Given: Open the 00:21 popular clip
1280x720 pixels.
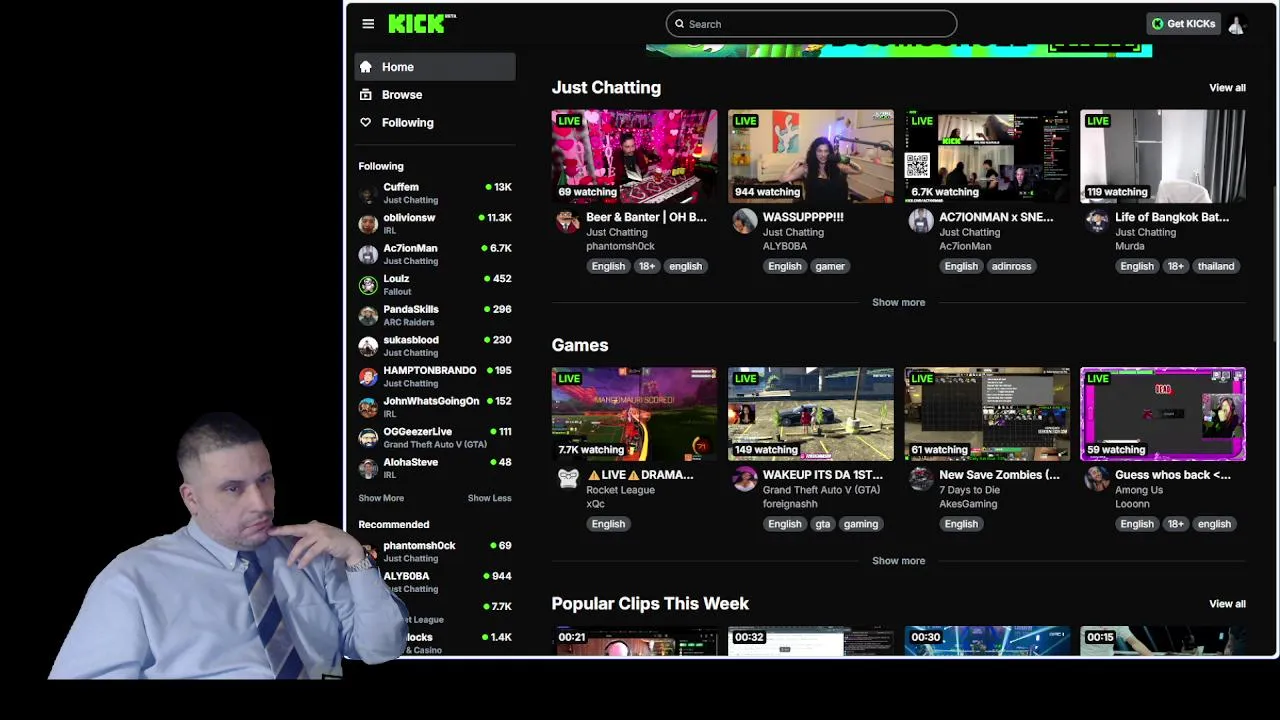Looking at the screenshot, I should pyautogui.click(x=634, y=641).
